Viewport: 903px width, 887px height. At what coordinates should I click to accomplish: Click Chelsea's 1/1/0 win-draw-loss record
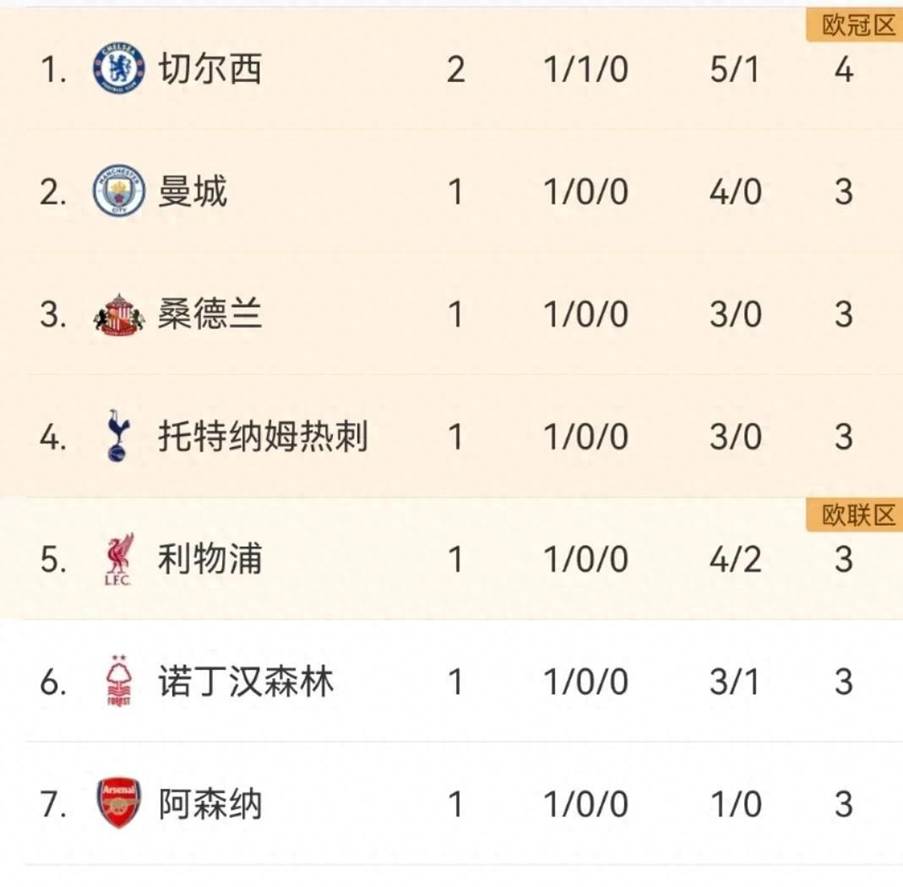pos(586,70)
